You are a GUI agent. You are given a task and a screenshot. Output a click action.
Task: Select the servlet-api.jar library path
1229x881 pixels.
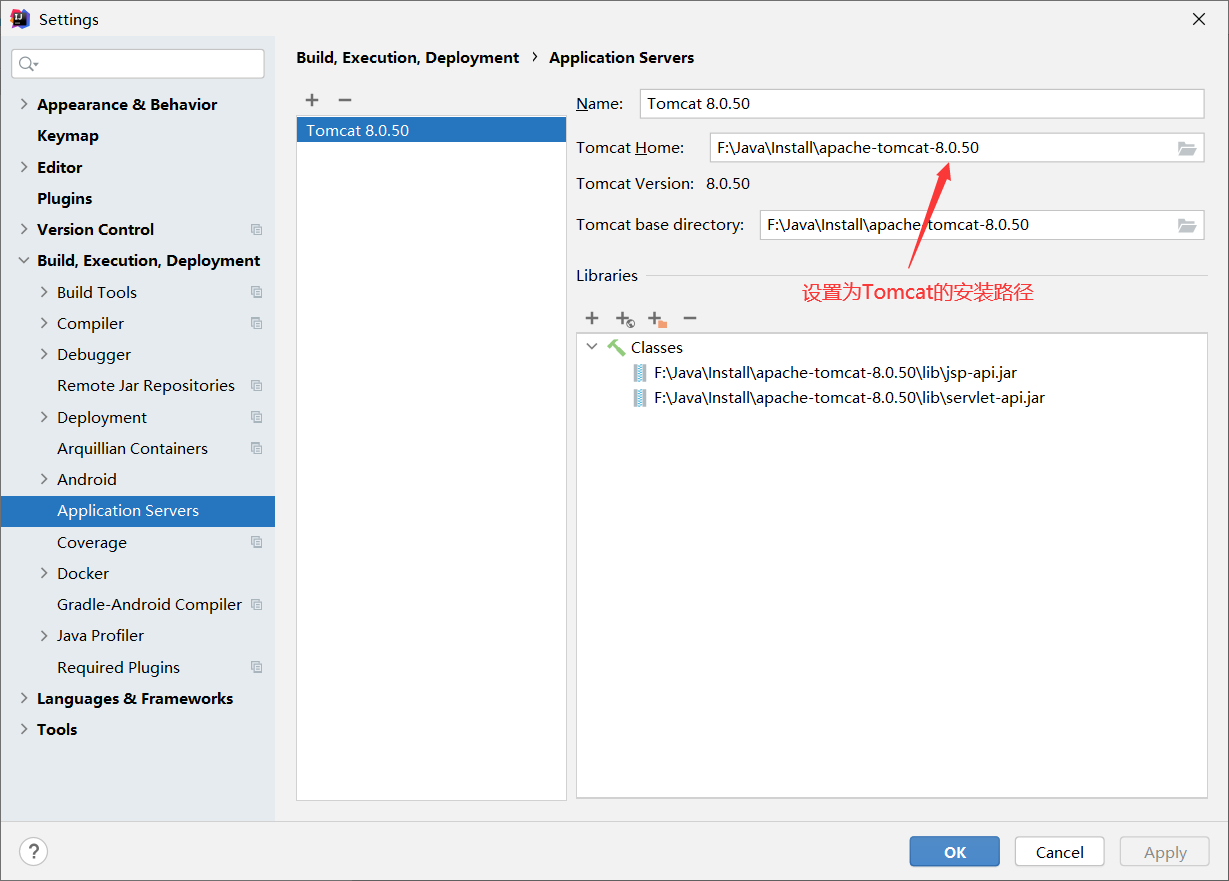850,398
